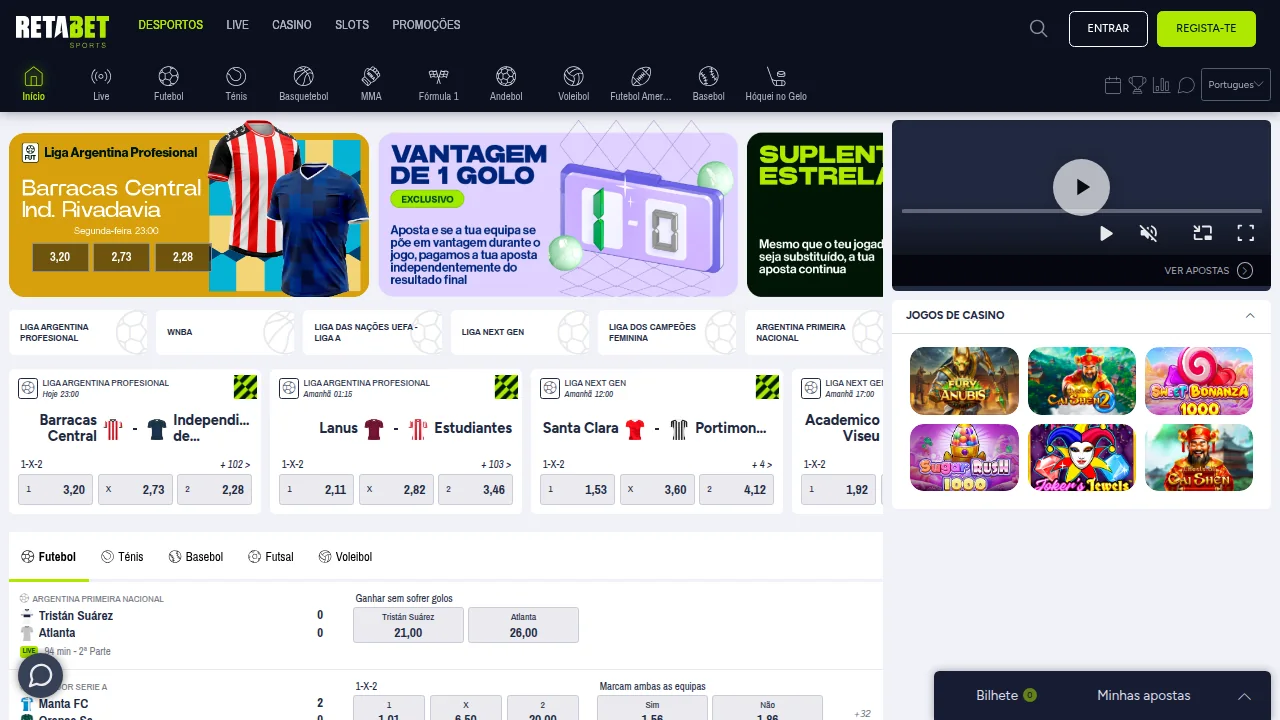Switch to the Ténis tab in the events list

click(x=122, y=557)
